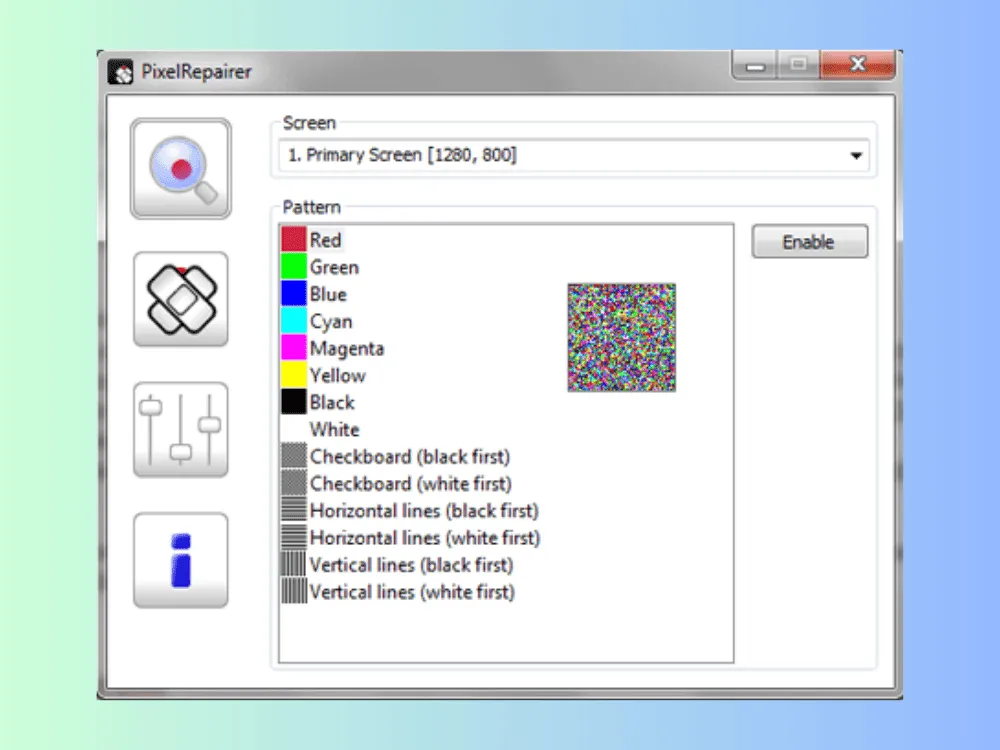The width and height of the screenshot is (1000, 750).
Task: Select Yellow in the pattern list
Action: coord(338,376)
